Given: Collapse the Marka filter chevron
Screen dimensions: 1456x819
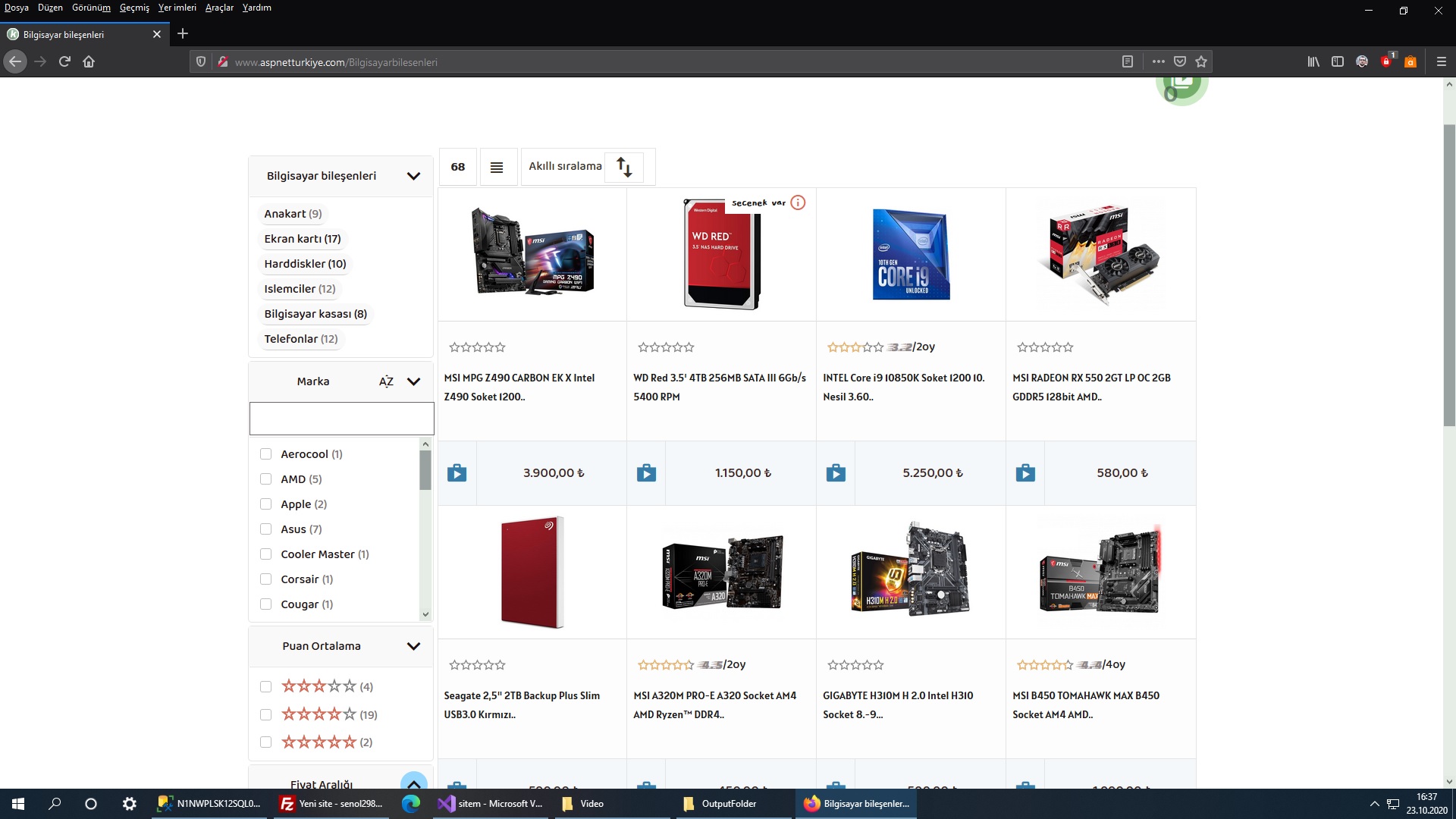Looking at the screenshot, I should click(x=413, y=381).
